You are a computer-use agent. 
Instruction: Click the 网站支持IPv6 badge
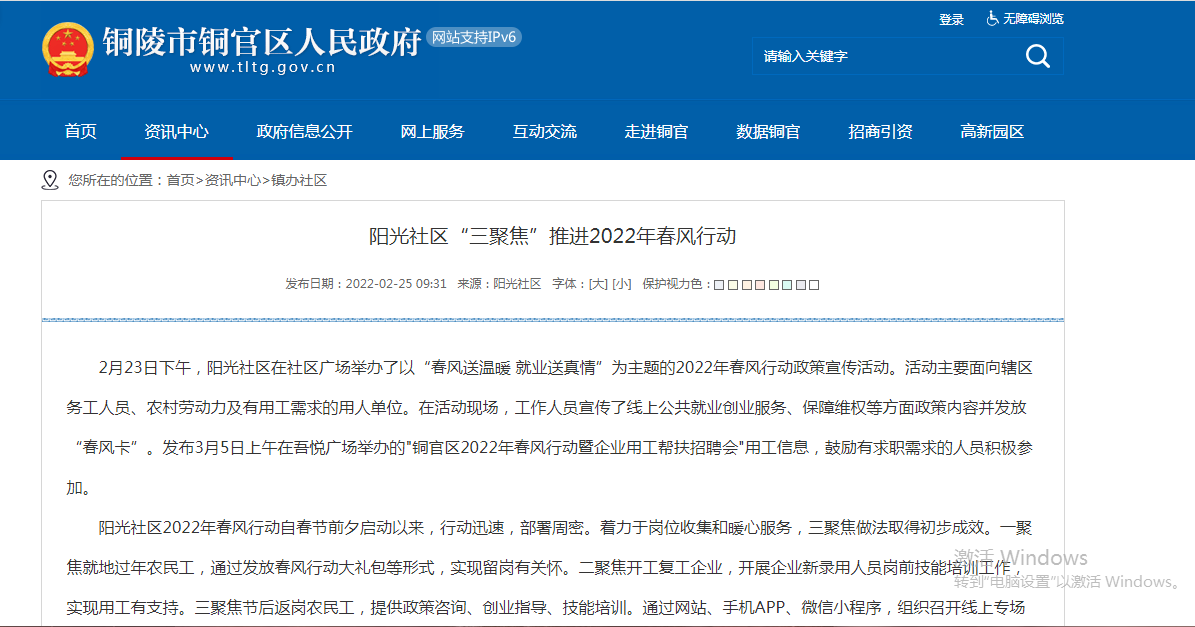click(x=474, y=38)
